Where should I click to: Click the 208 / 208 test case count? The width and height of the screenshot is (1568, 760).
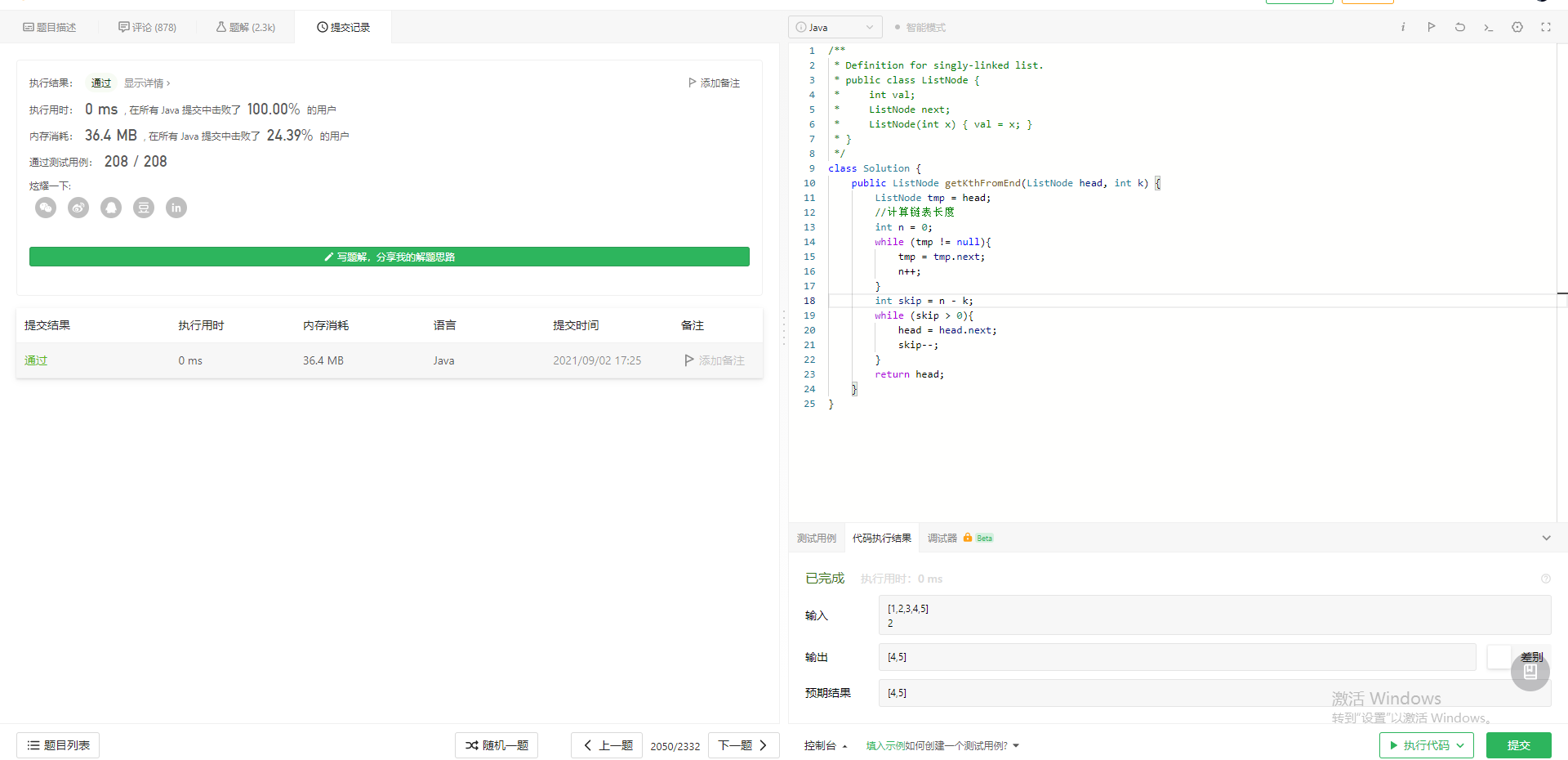click(136, 162)
